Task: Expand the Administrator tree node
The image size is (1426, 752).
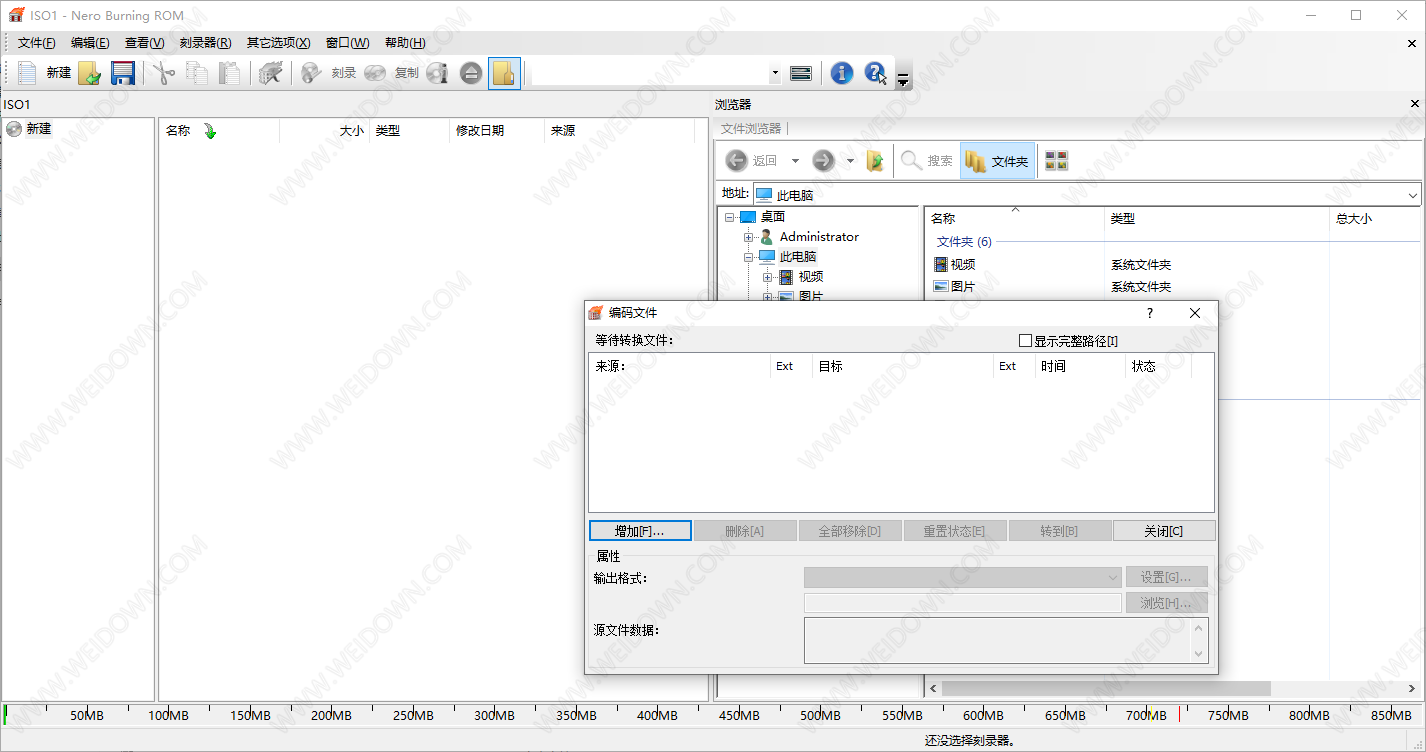Action: (748, 237)
